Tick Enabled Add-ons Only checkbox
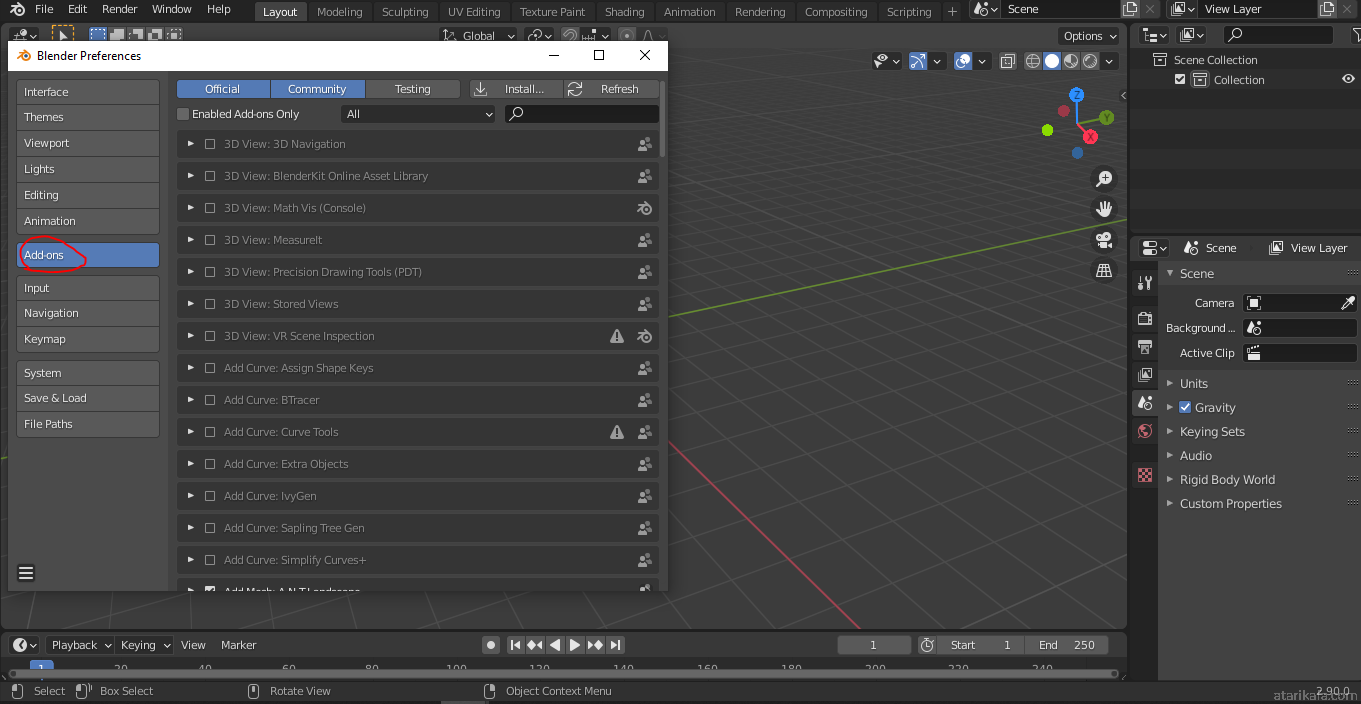 183,114
